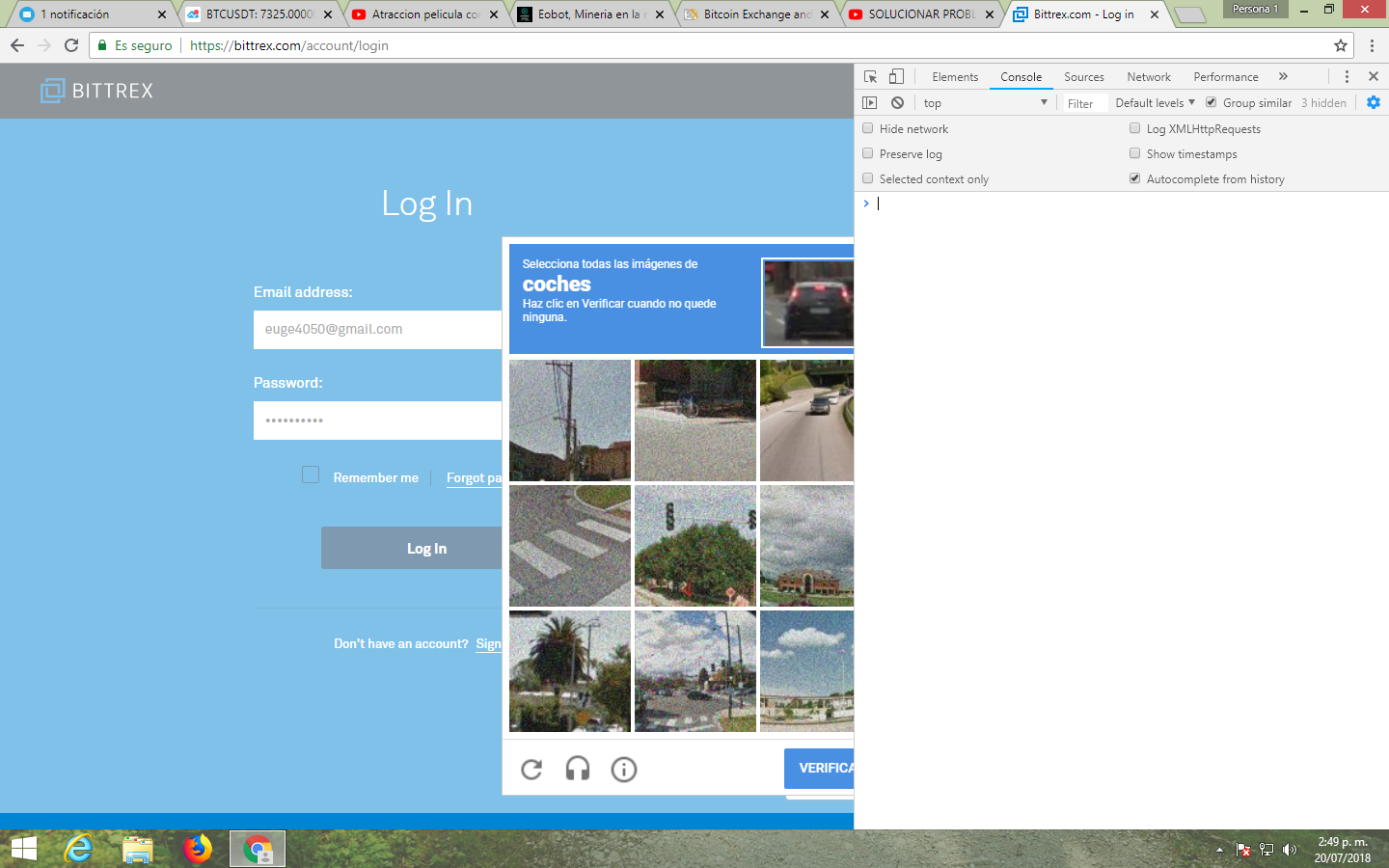Close the SOLUCIONAR PROBL tab
The image size is (1389, 868).
pyautogui.click(x=990, y=14)
